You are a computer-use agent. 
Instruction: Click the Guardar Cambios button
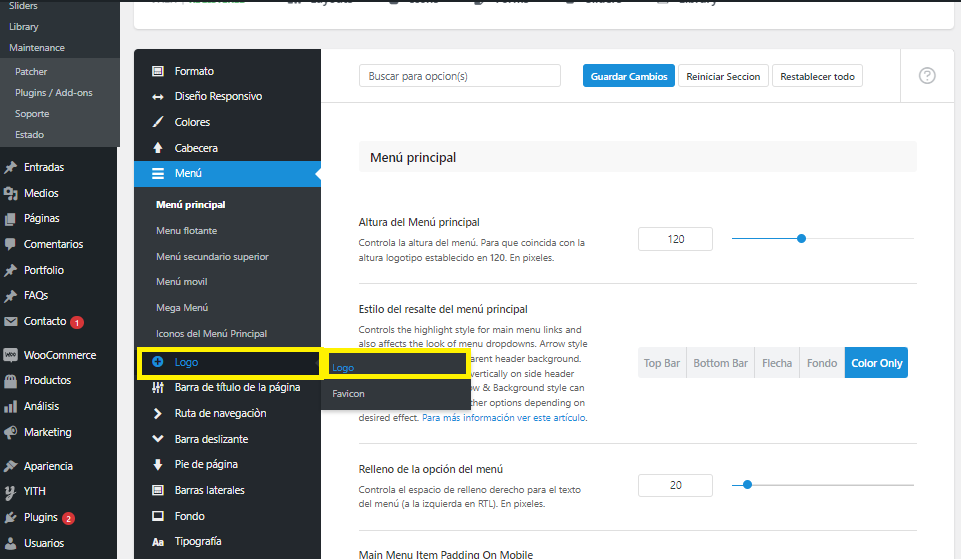[629, 76]
